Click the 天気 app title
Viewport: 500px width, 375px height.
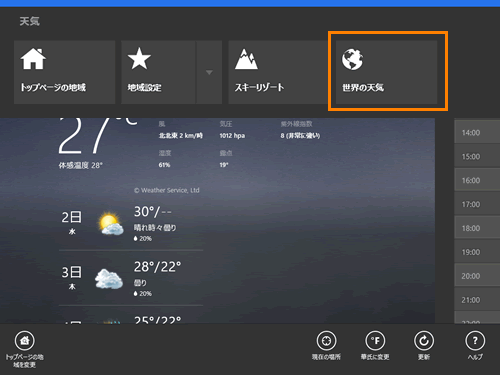29,21
